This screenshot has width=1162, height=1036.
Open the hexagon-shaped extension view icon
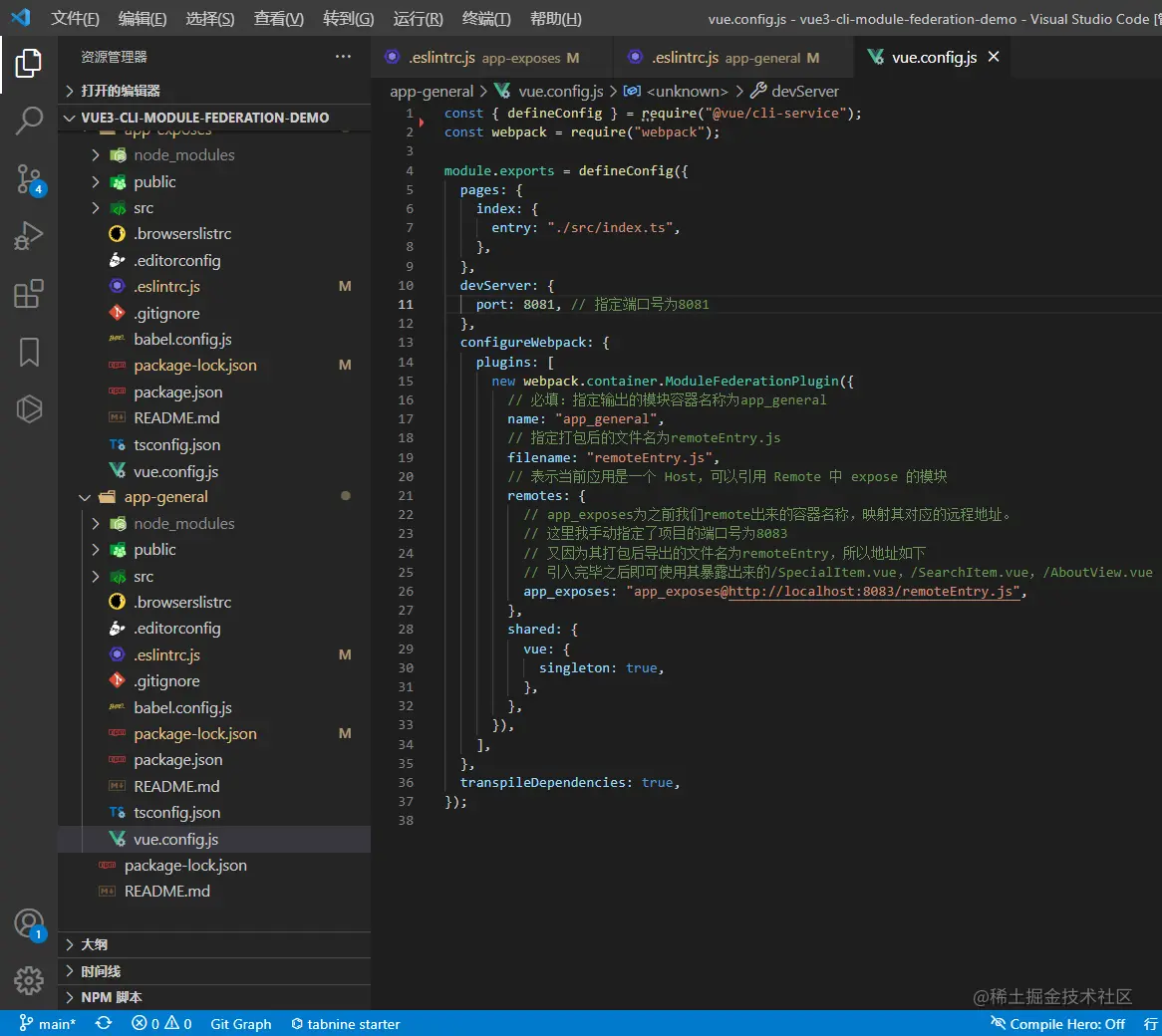click(x=28, y=408)
